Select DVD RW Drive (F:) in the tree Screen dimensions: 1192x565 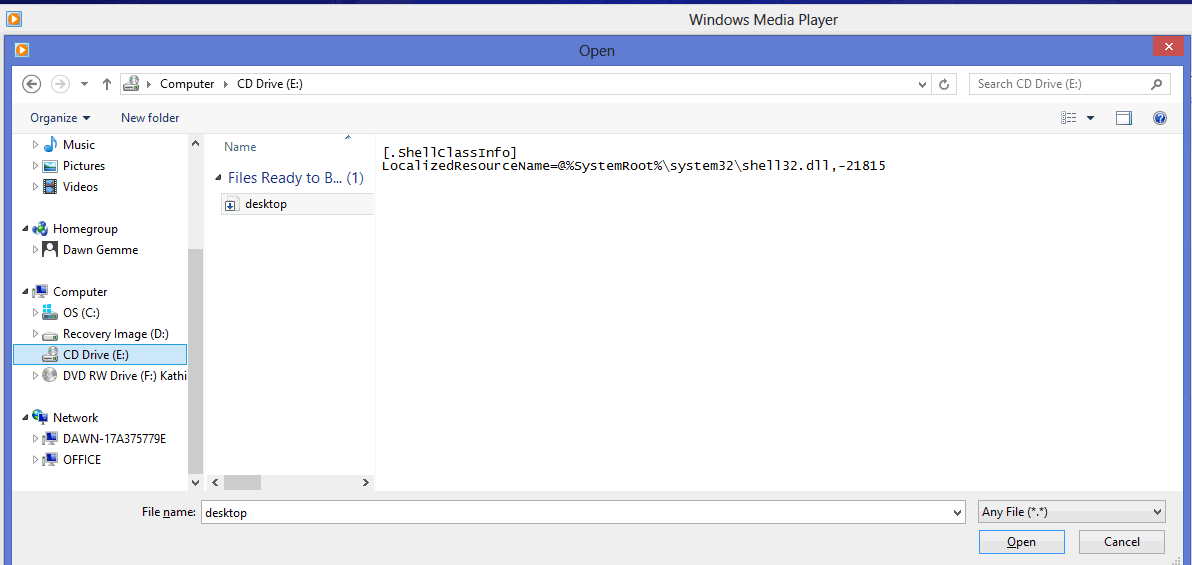tap(124, 376)
